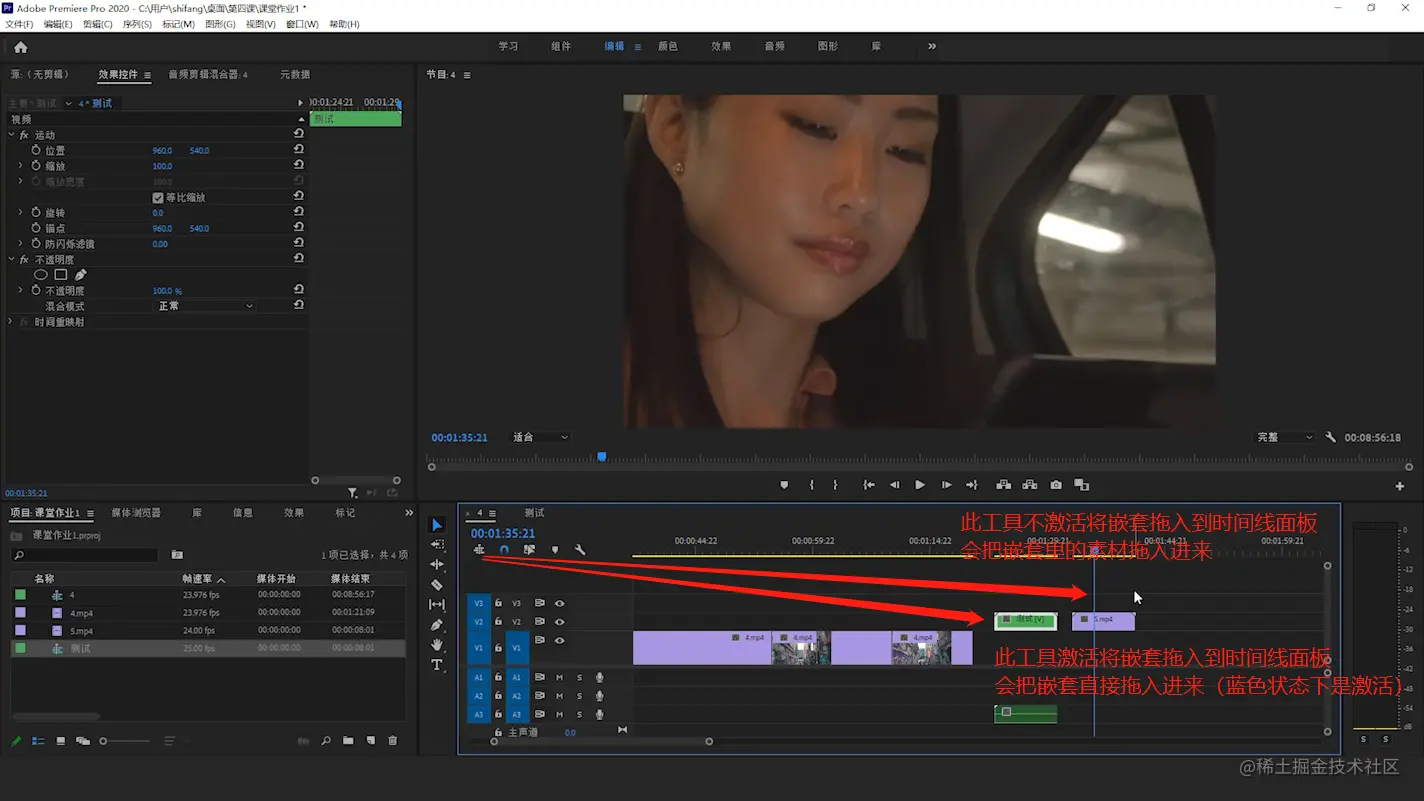Click the Lift button
Viewport: 1424px width, 801px height.
pyautogui.click(x=1003, y=485)
